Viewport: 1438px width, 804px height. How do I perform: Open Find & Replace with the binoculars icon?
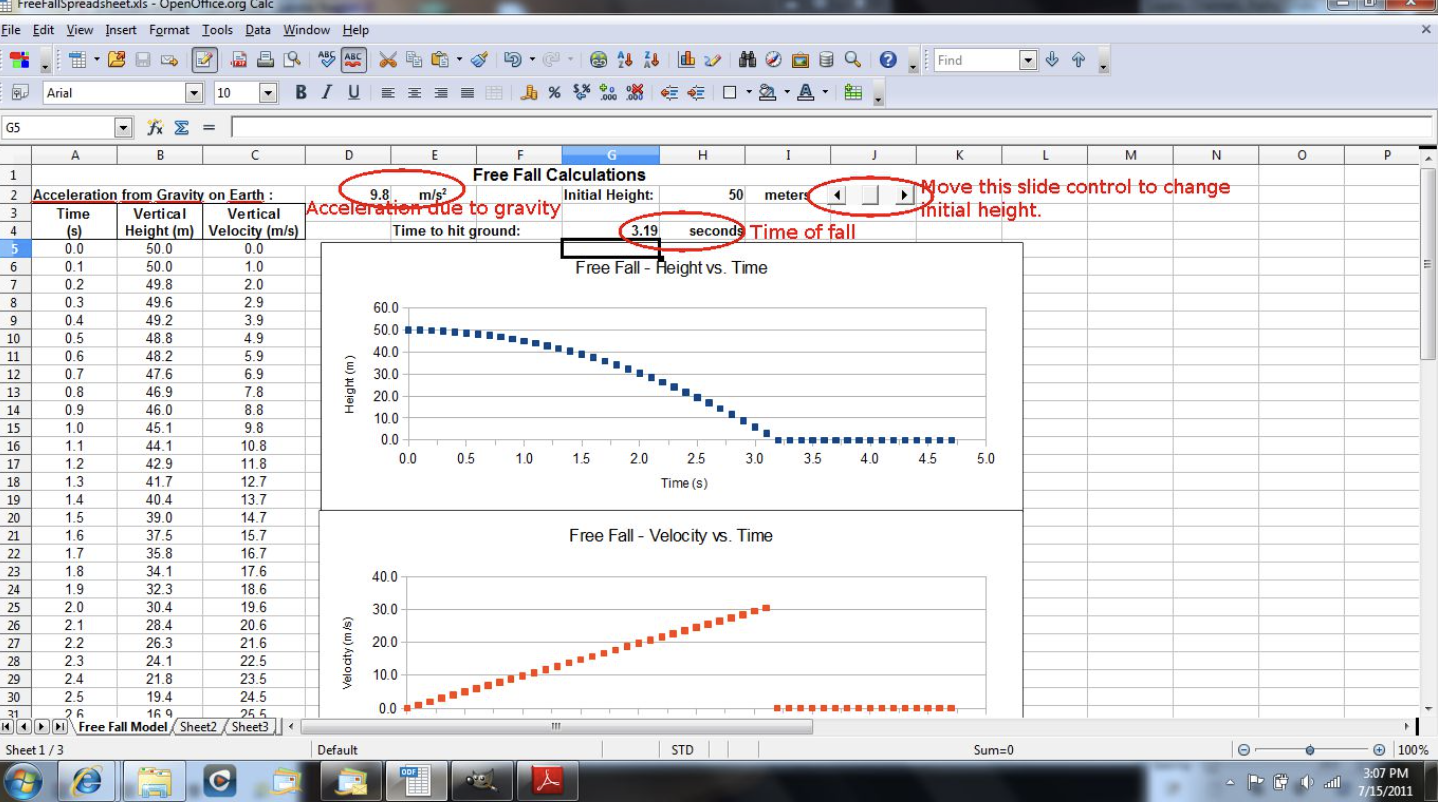pos(747,60)
